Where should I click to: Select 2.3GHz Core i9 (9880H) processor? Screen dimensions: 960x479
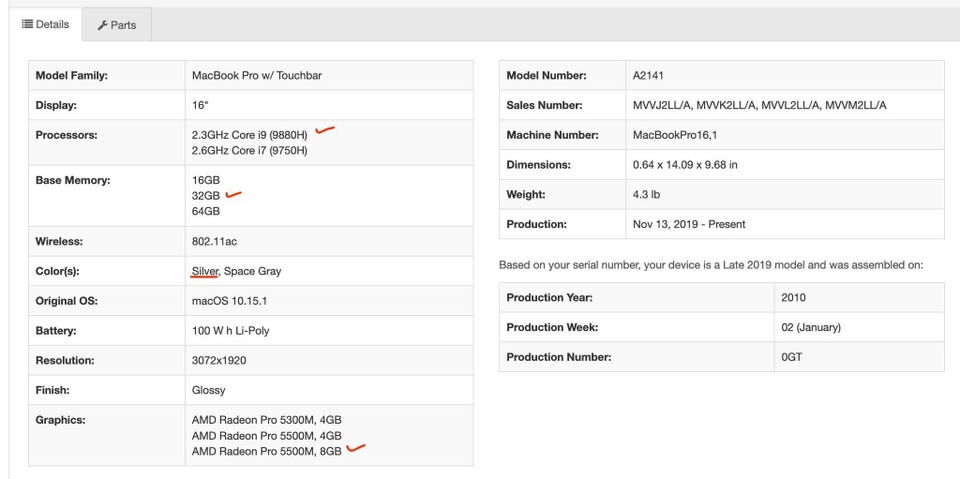[x=249, y=135]
